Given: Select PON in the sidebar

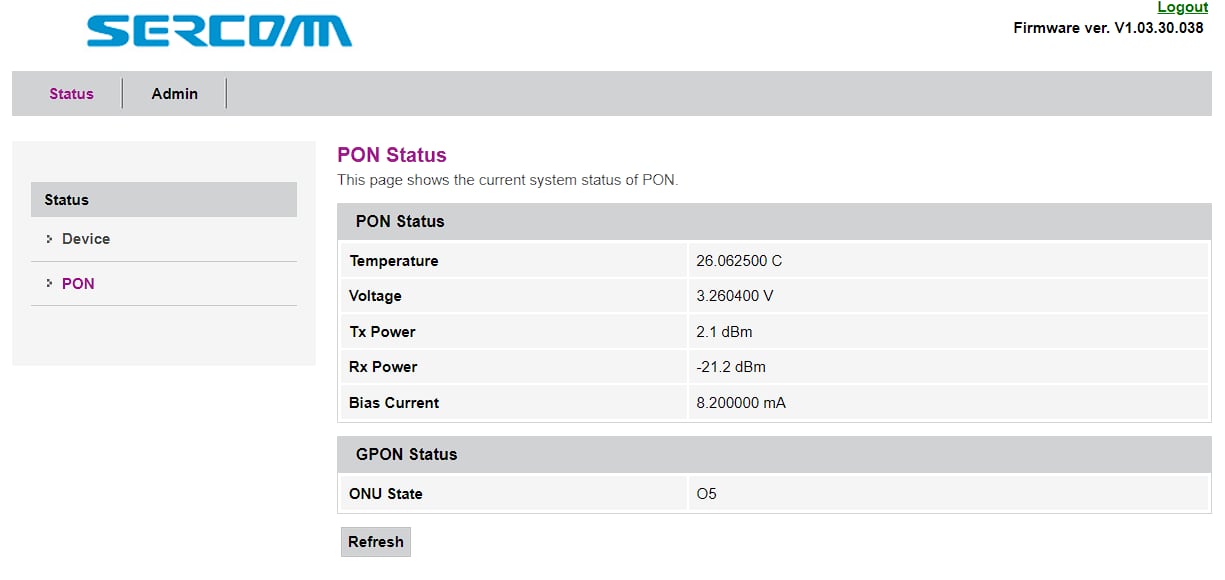Looking at the screenshot, I should click(78, 284).
